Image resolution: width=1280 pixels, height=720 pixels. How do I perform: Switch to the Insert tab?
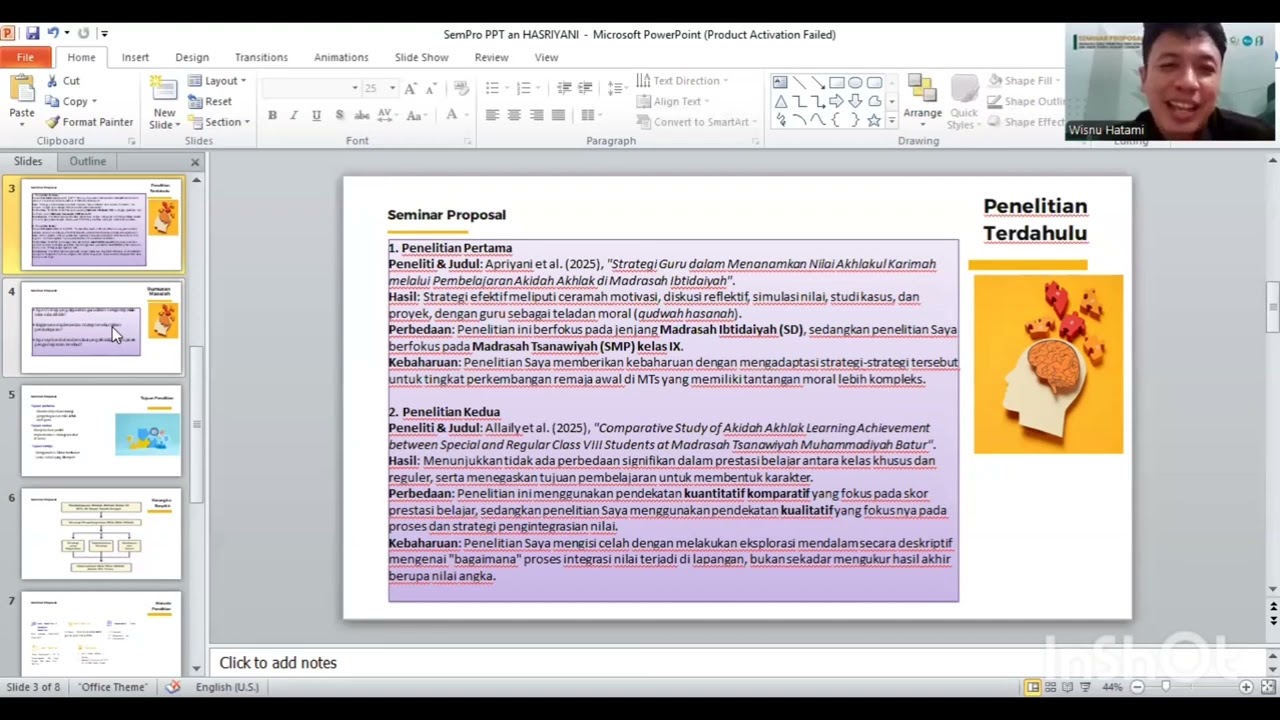point(135,57)
